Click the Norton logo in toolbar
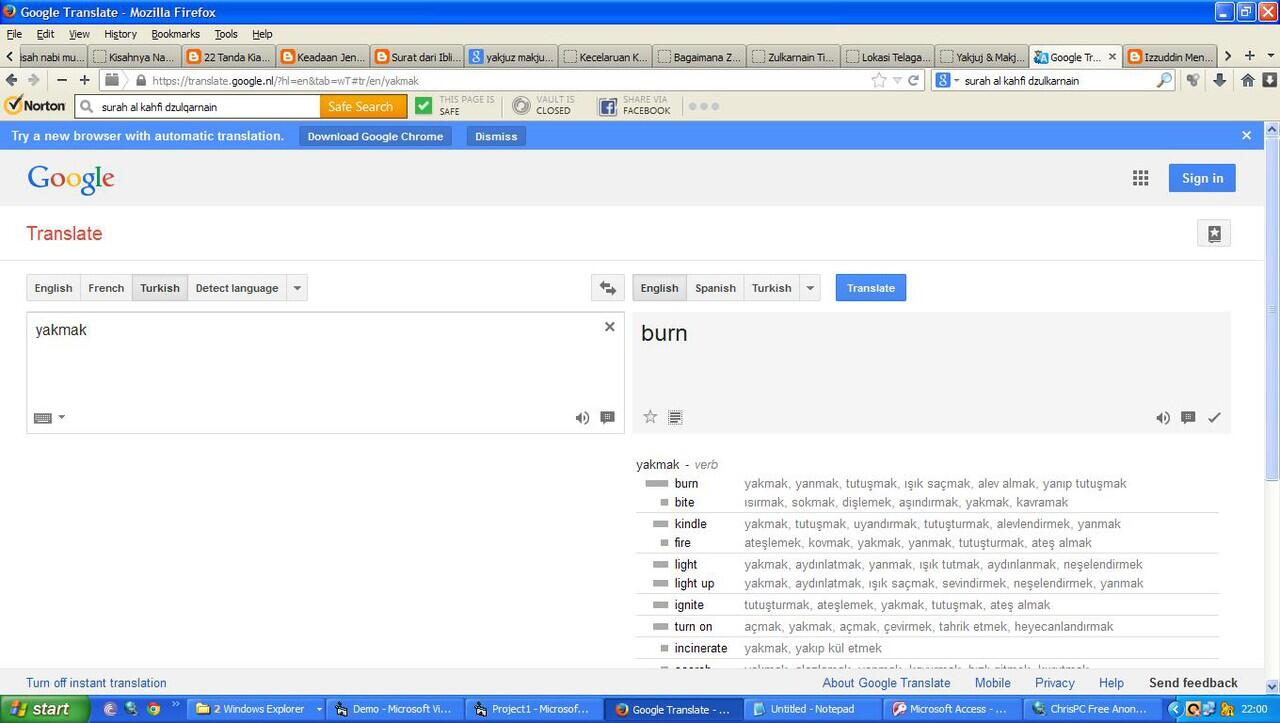This screenshot has width=1280, height=723. pyautogui.click(x=35, y=105)
